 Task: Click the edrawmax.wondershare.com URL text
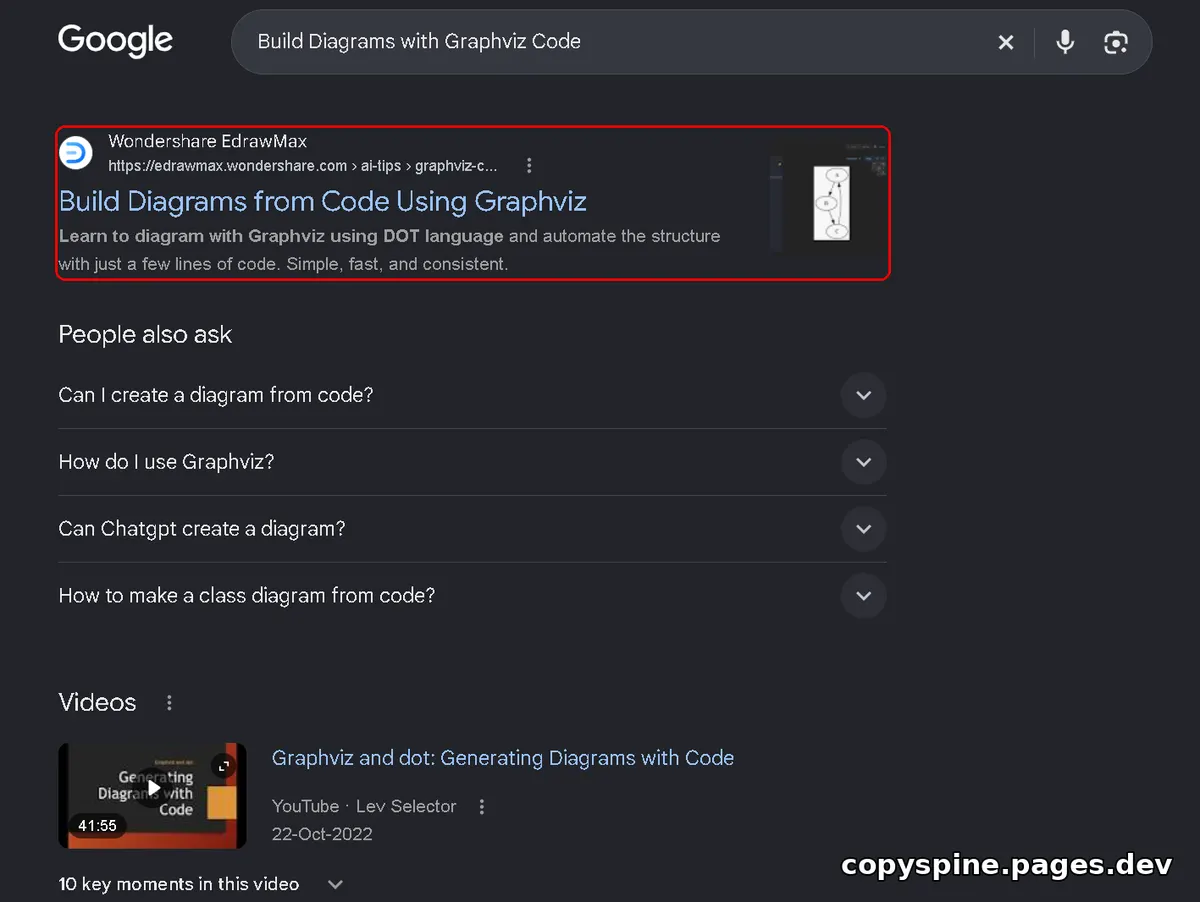(x=303, y=165)
